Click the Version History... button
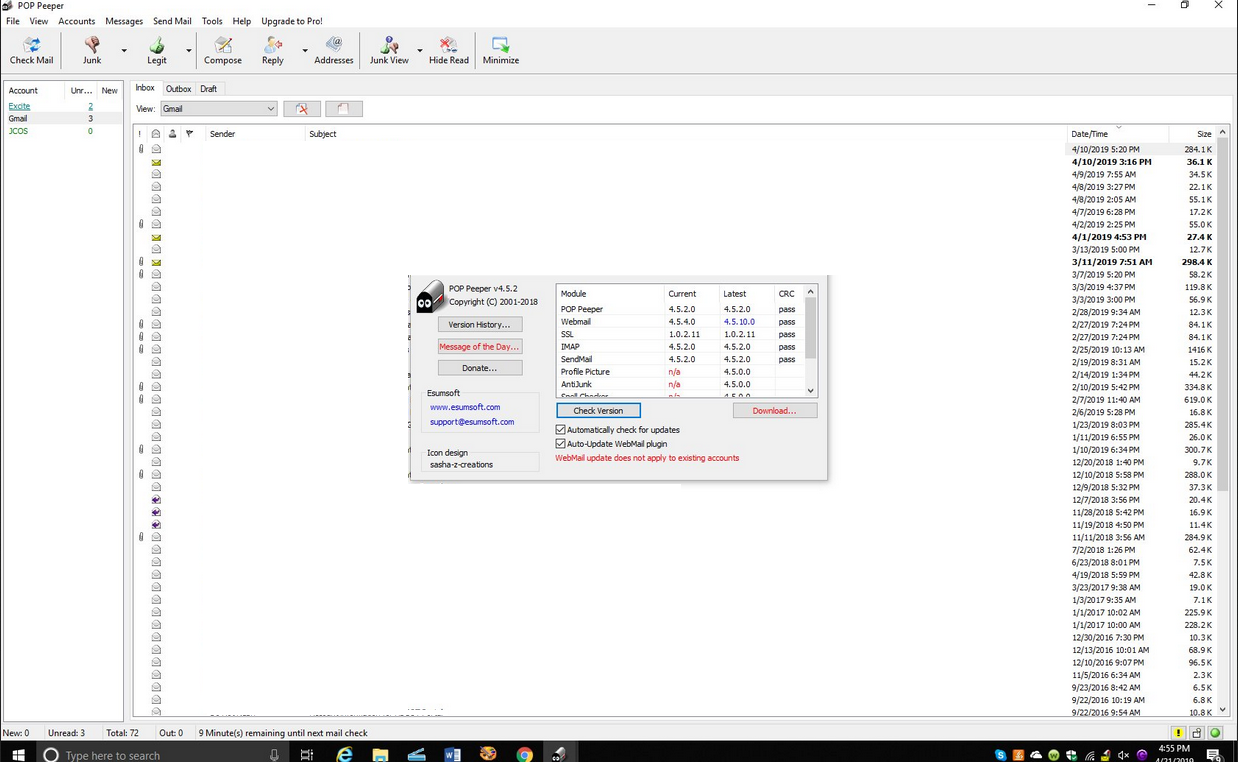Screen dimensions: 1238x762 480,325
